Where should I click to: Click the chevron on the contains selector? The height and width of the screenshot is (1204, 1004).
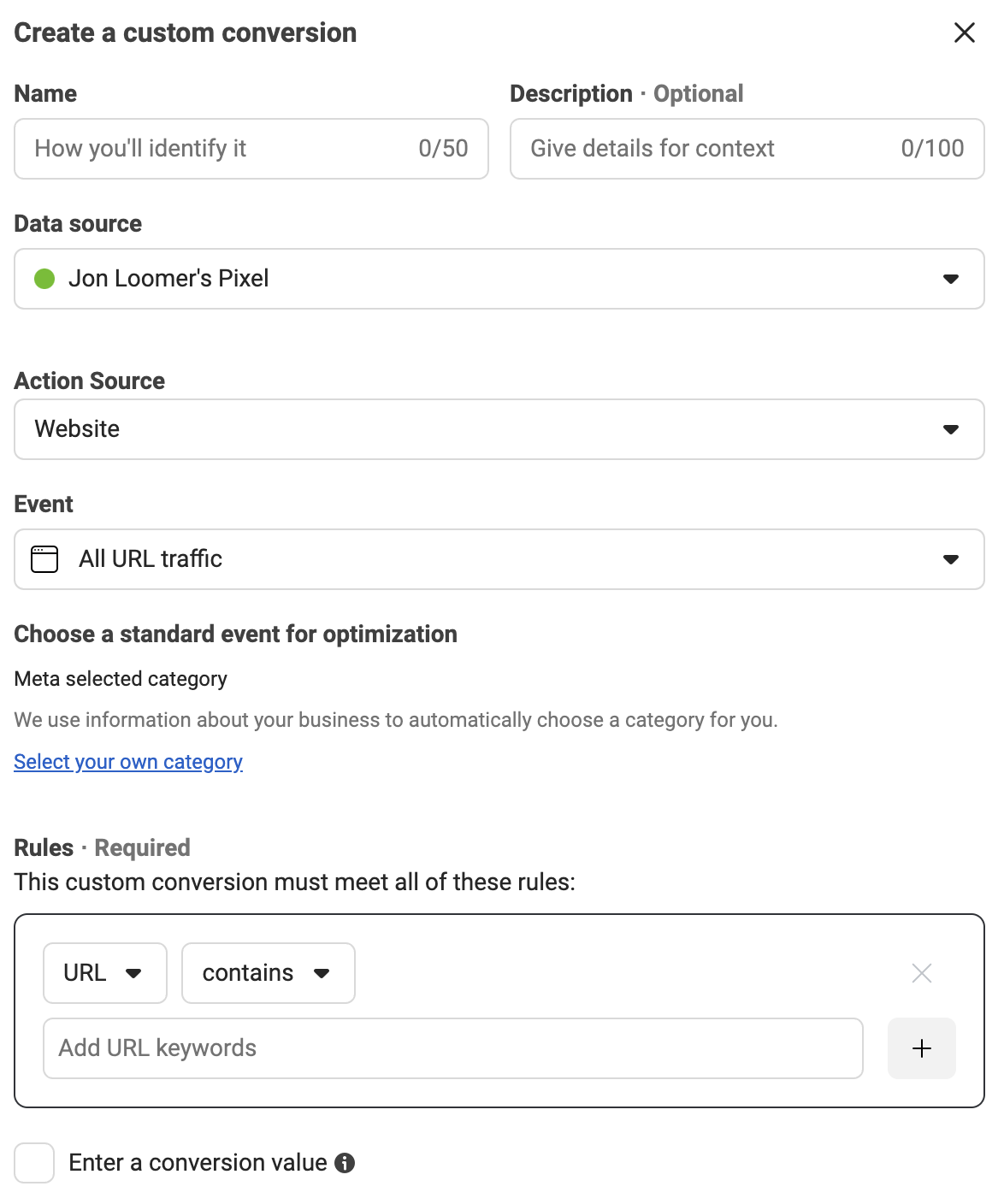point(322,973)
